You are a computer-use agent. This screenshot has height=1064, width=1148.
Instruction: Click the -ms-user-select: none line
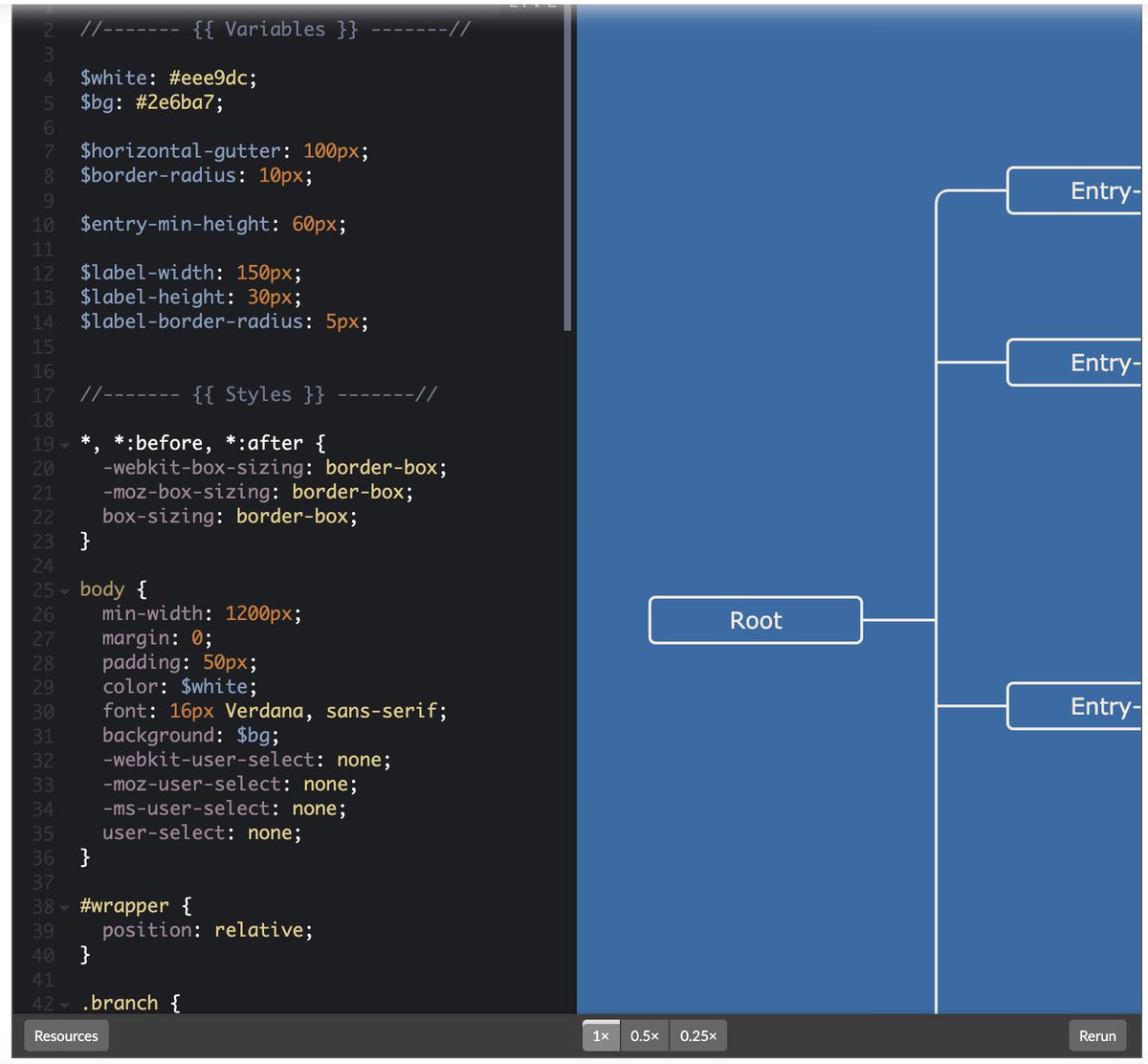point(225,809)
